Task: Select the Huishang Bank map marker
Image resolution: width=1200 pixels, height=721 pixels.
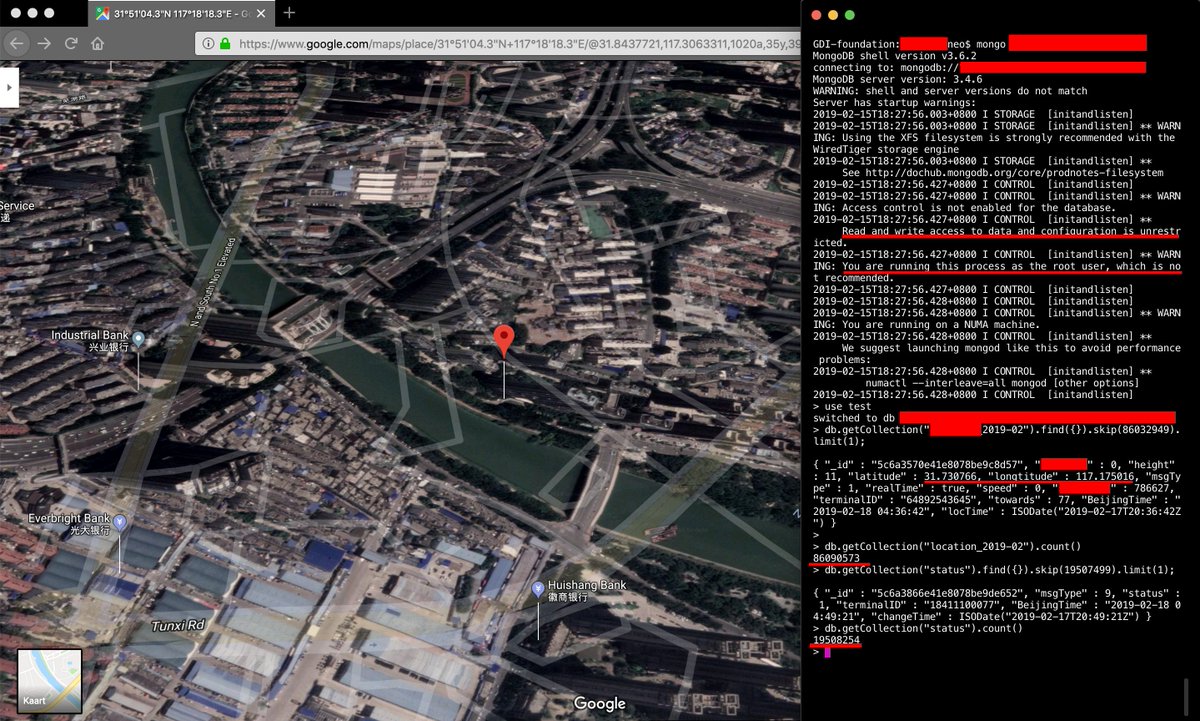Action: coord(538,589)
